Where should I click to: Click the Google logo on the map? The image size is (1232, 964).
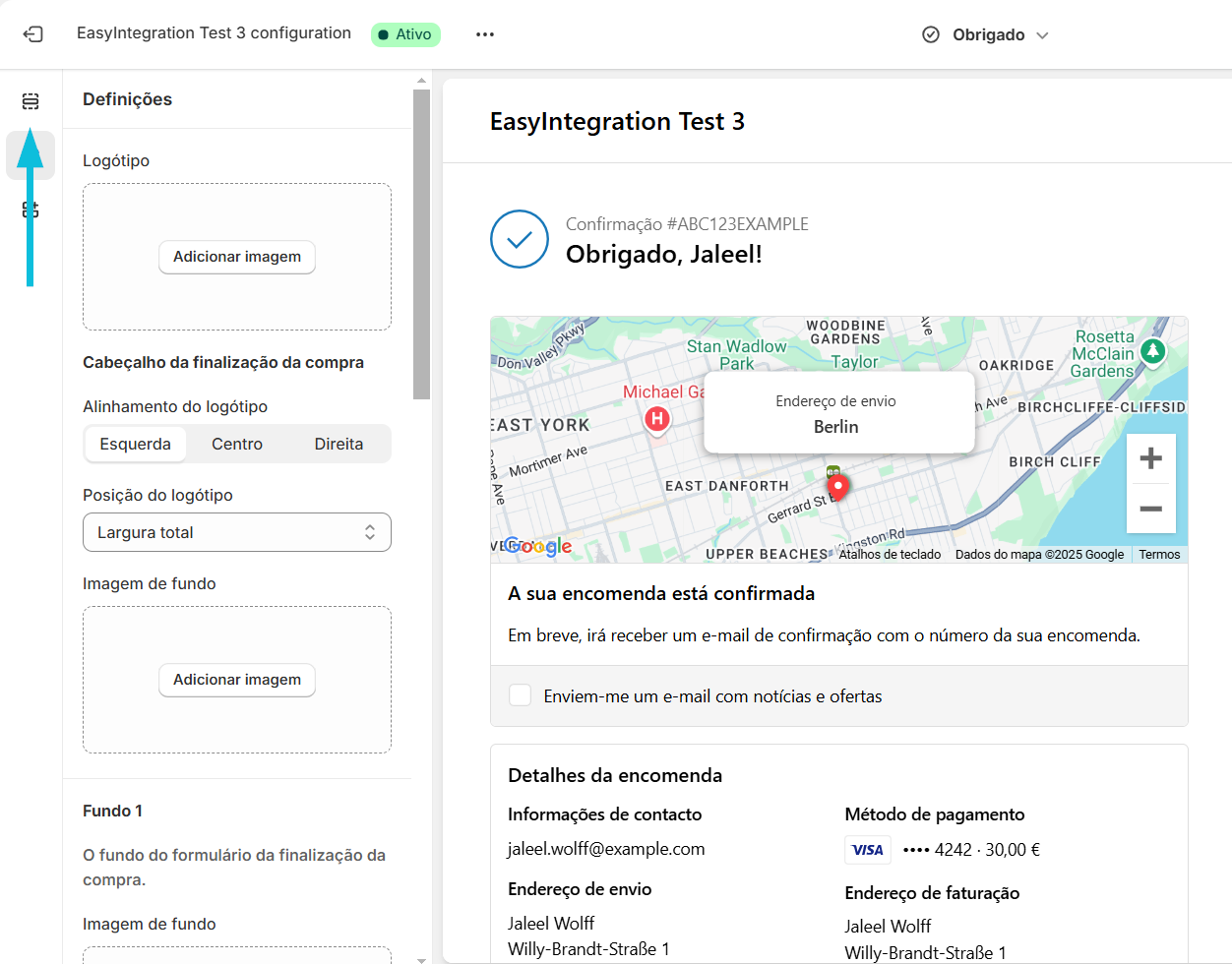[x=538, y=547]
